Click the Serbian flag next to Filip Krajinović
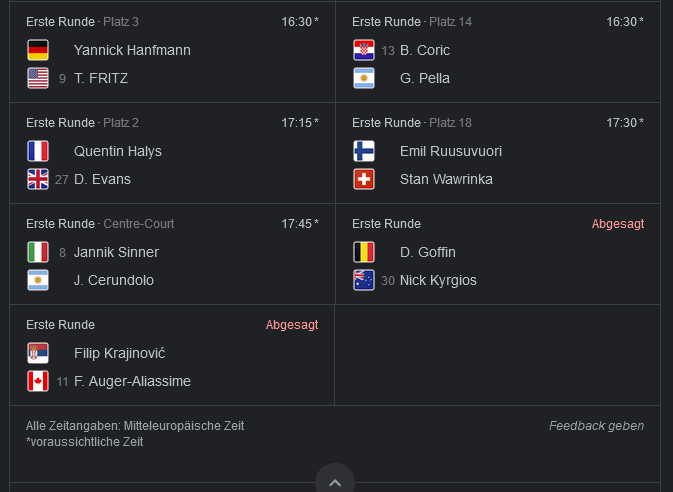This screenshot has width=673, height=492. pos(38,353)
